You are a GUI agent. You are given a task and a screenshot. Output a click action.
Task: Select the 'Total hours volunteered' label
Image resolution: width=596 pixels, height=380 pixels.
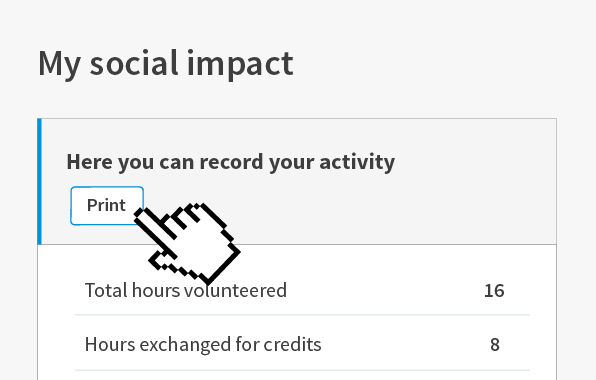tap(185, 290)
